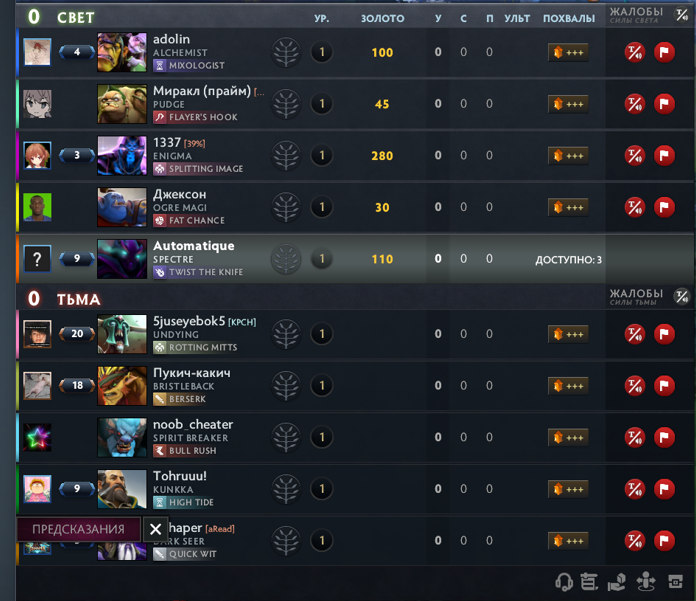Open the scroll list icon in bottom bar
The image size is (696, 601).
(x=589, y=581)
